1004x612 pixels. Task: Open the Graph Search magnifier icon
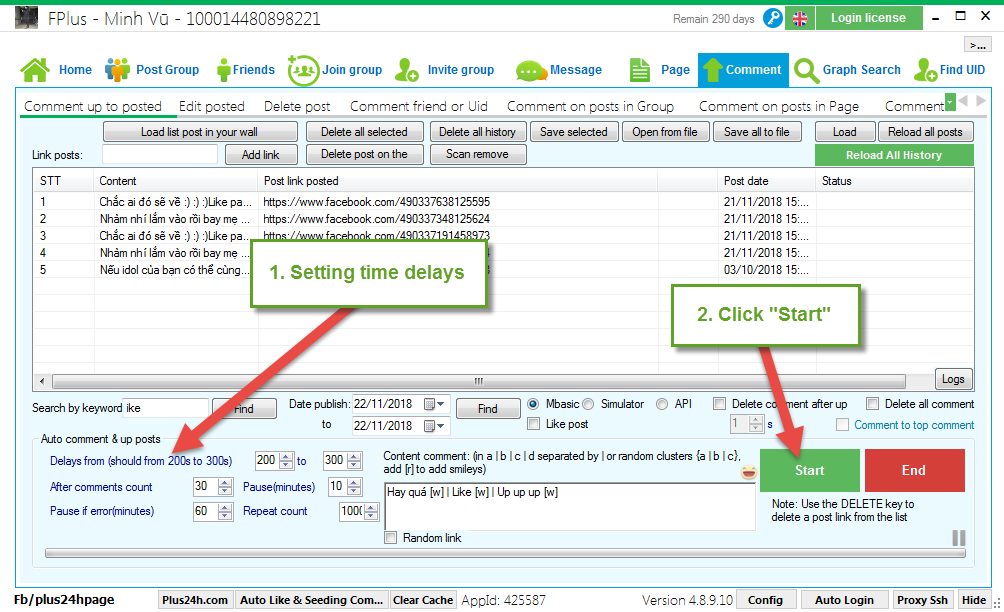[806, 70]
